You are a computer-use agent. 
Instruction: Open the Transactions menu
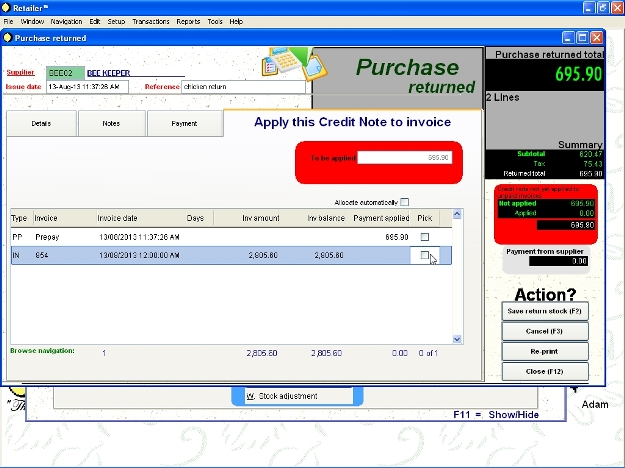click(150, 21)
